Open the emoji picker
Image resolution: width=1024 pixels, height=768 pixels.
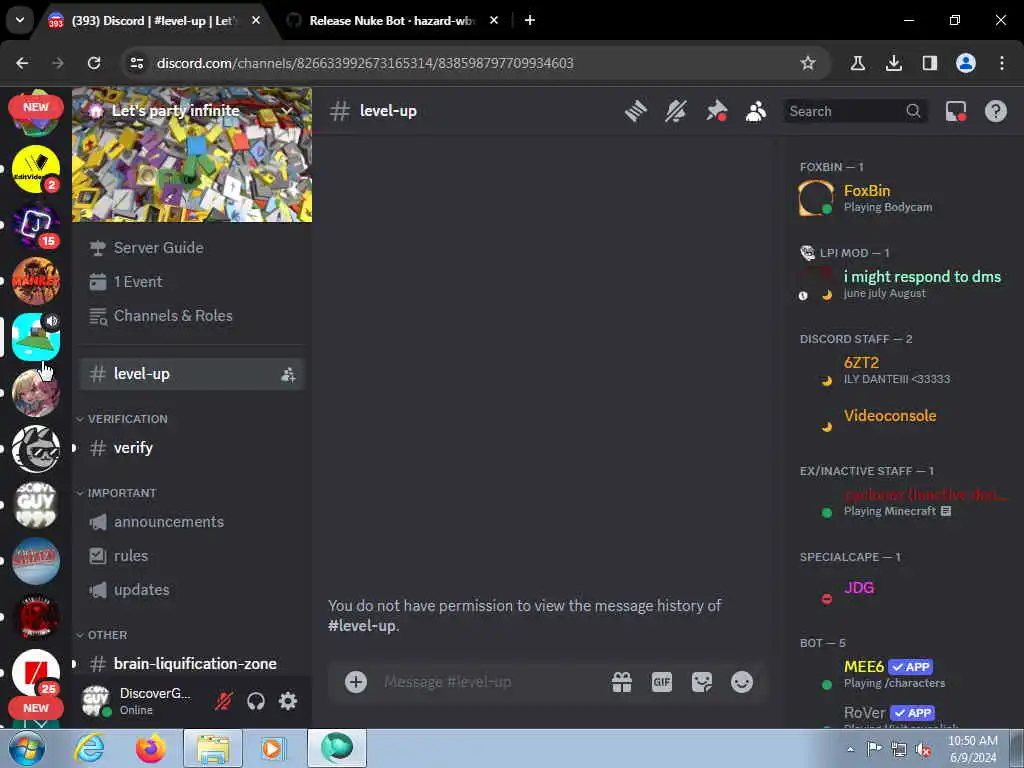pos(742,682)
